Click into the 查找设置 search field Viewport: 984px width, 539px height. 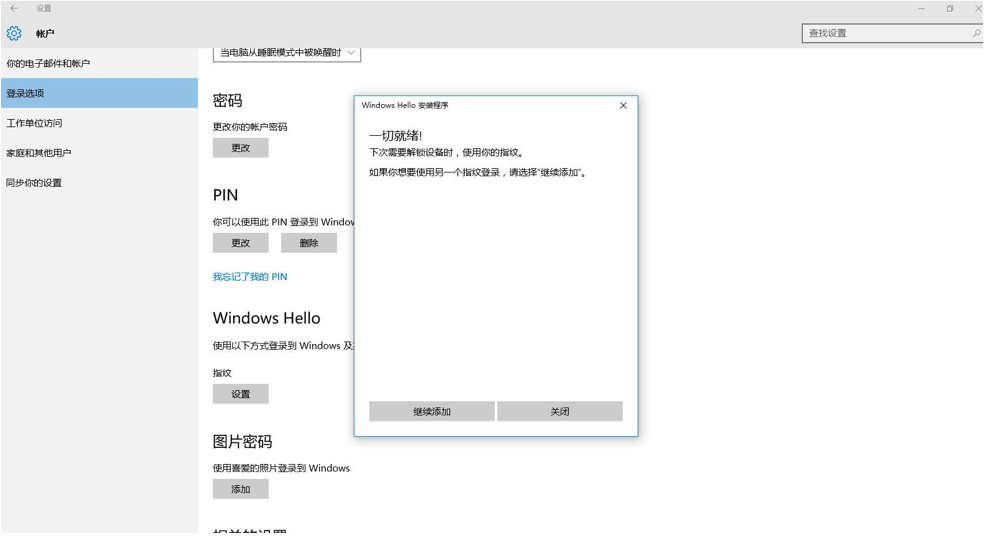click(x=885, y=34)
